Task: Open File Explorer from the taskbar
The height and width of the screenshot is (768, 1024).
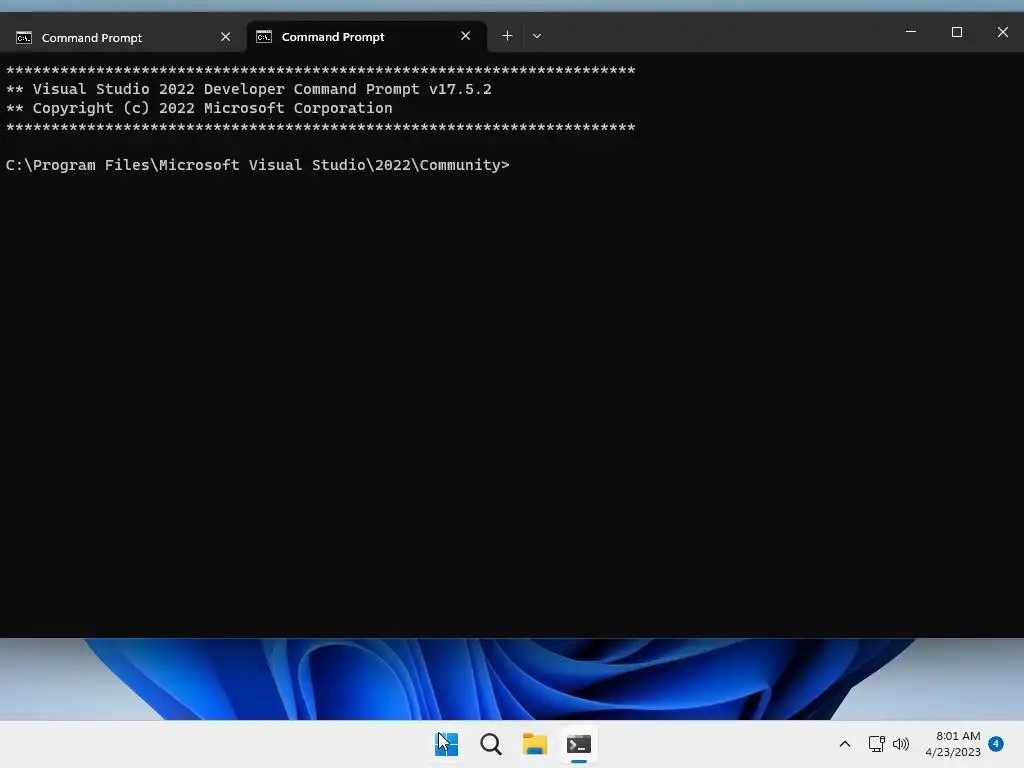Action: coord(535,744)
